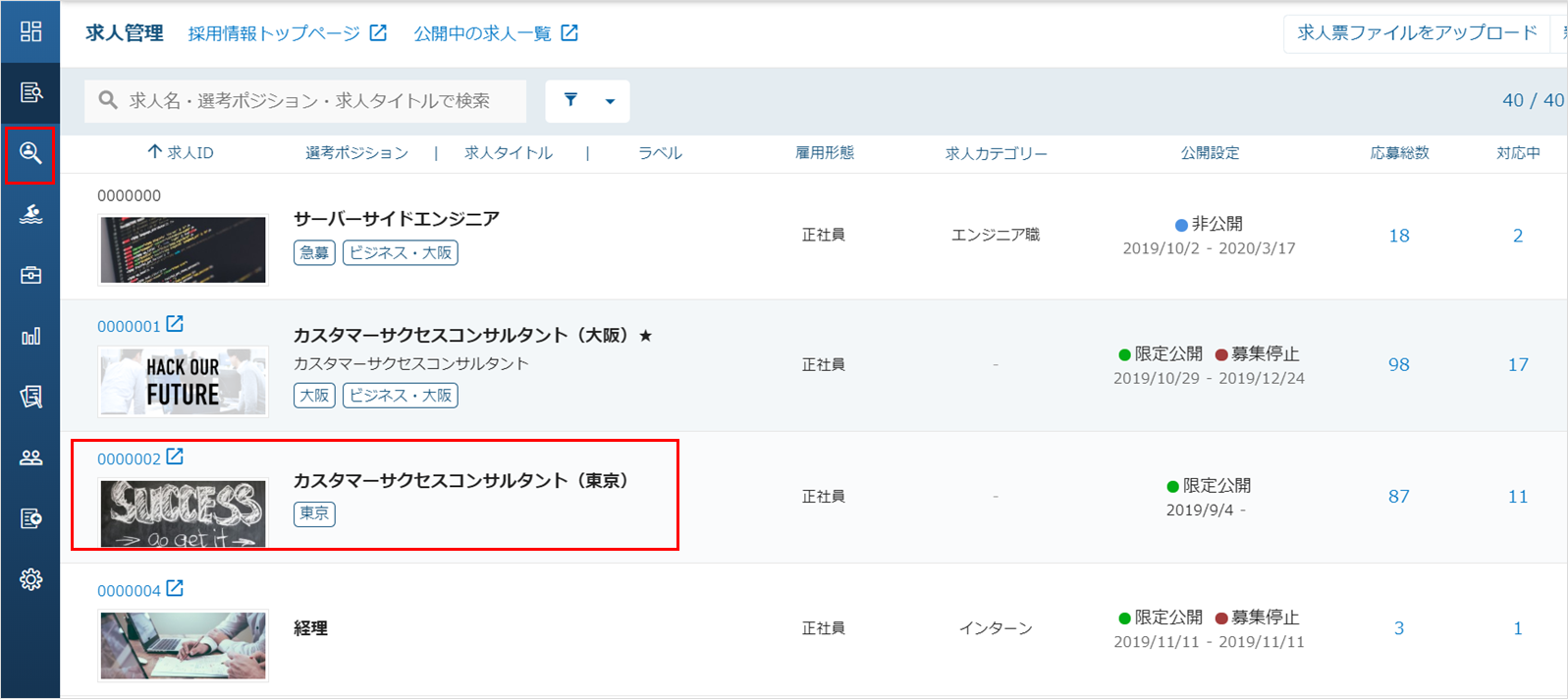This screenshot has height=699, width=1568.
Task: Click the HACK OUR FUTURE thumbnail
Action: point(183,382)
